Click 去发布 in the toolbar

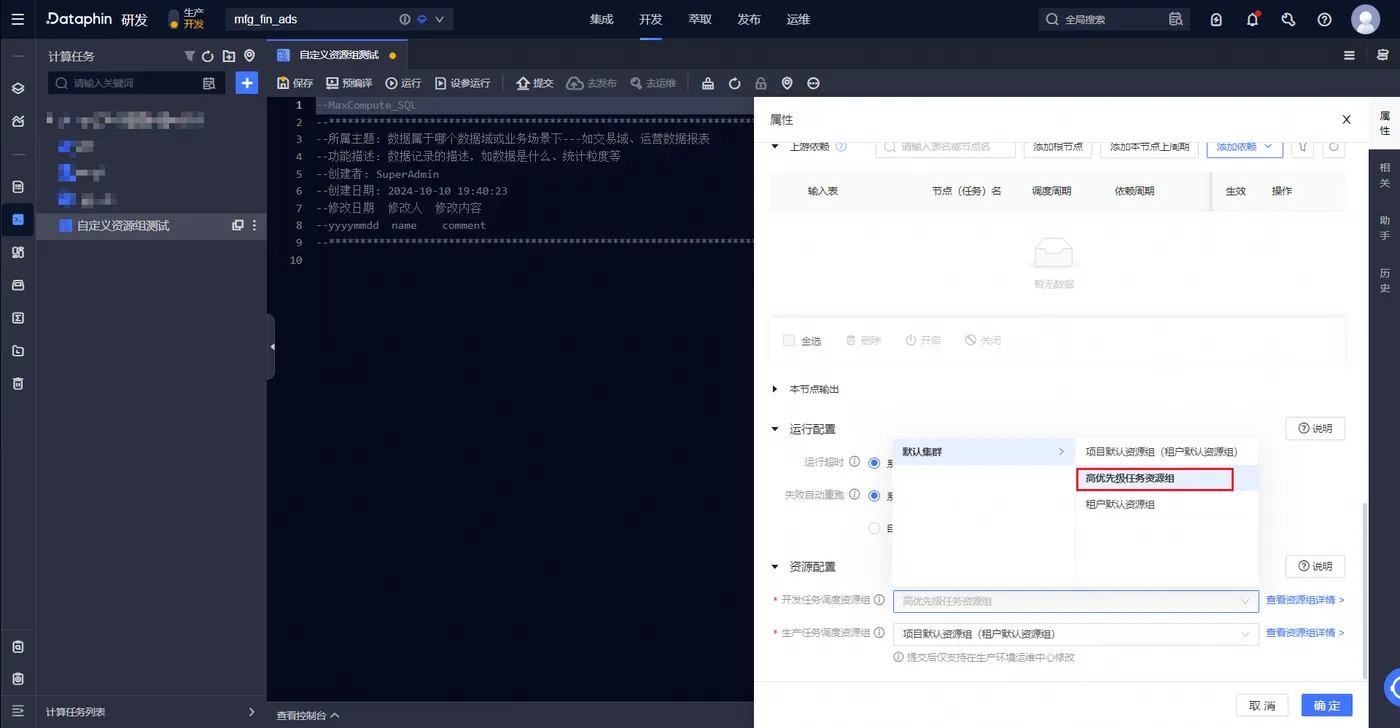[x=591, y=83]
